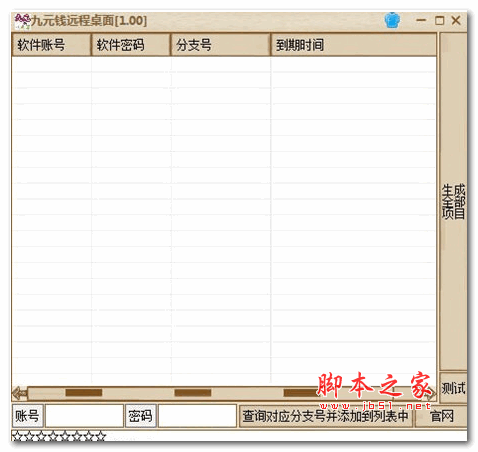This screenshot has width=478, height=452.
Task: Open the 官网 link button
Action: click(441, 416)
